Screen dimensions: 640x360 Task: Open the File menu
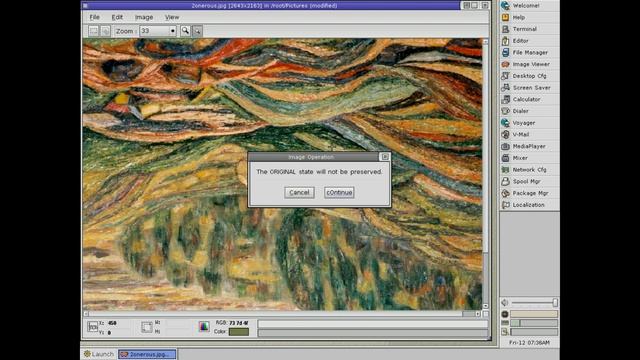point(94,17)
